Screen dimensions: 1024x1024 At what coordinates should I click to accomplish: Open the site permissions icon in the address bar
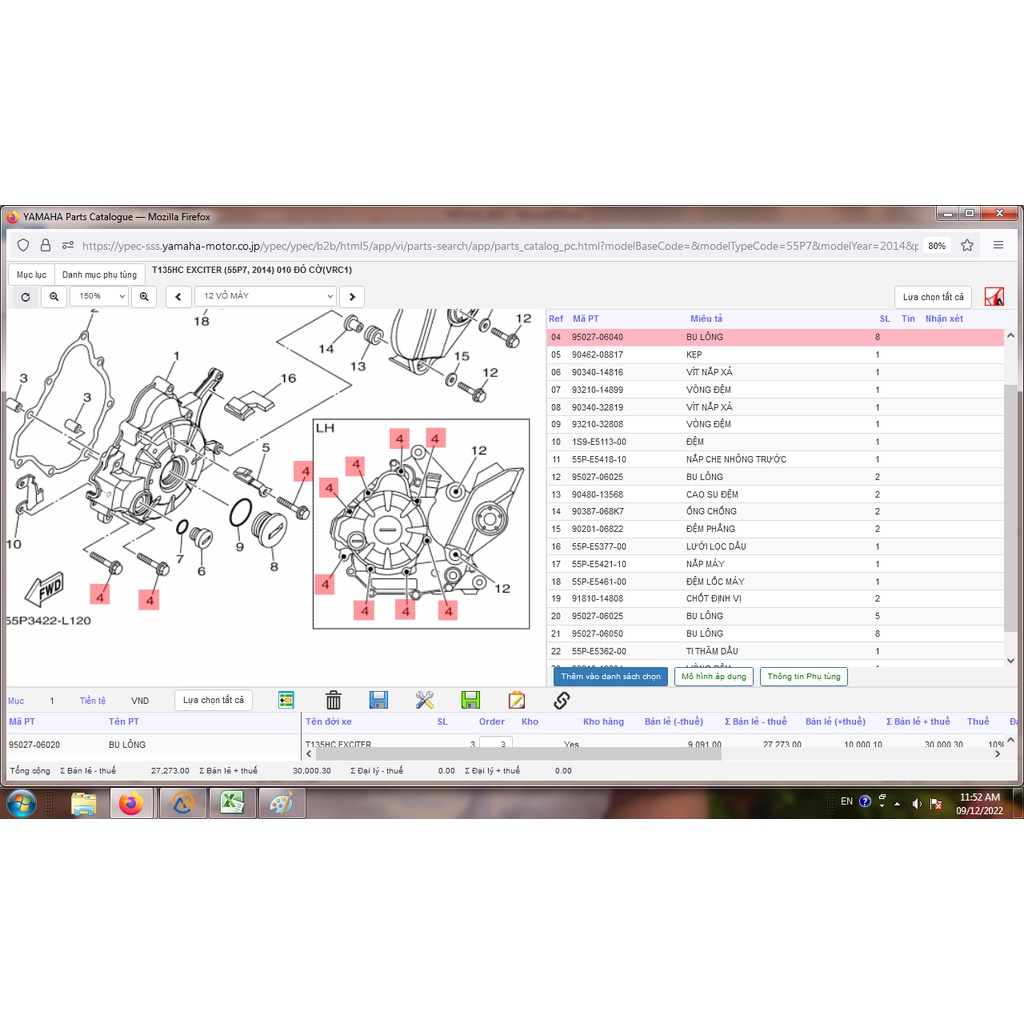tap(68, 246)
